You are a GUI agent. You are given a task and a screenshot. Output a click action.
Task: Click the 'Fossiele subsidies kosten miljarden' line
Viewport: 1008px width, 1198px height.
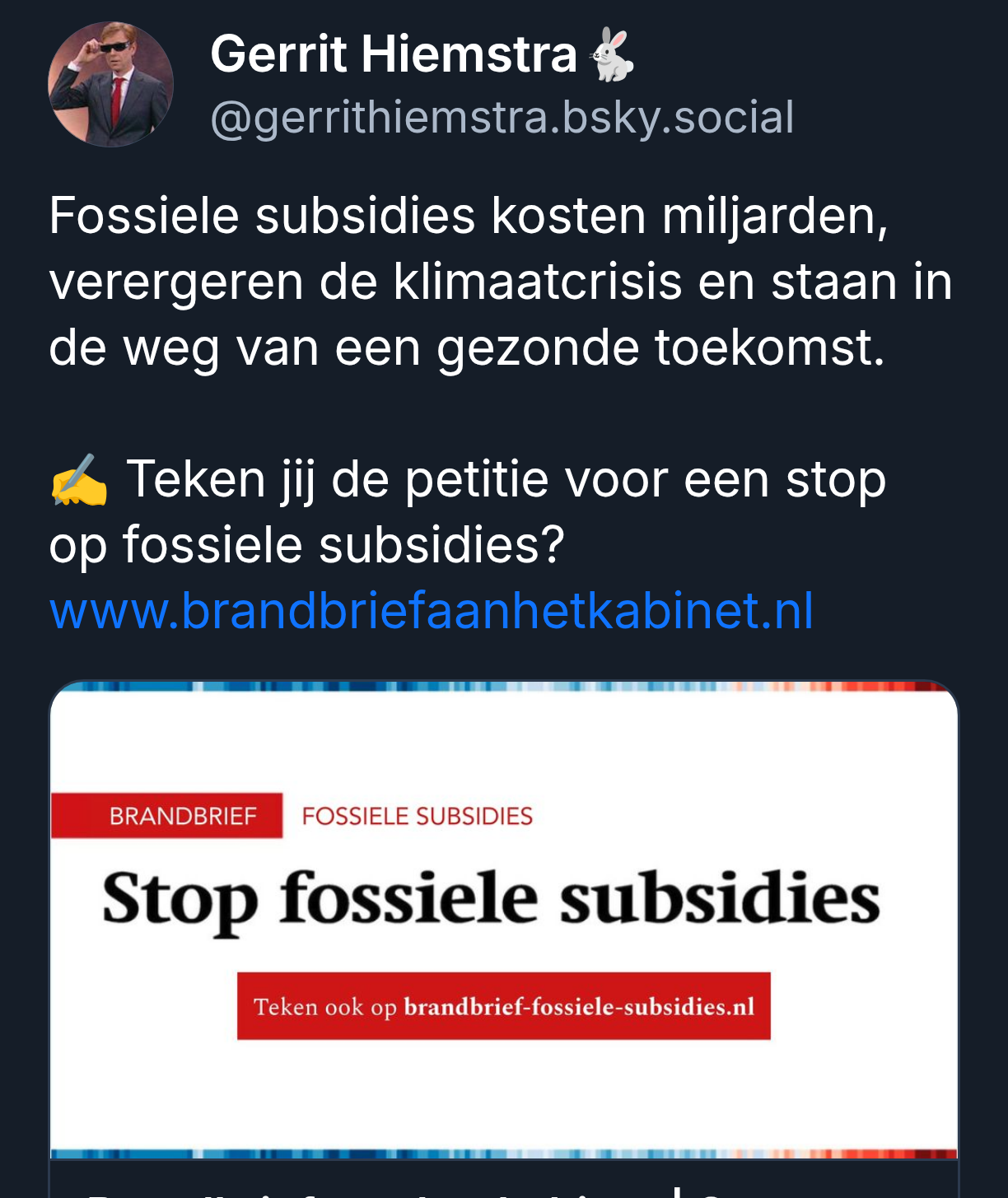pyautogui.click(x=469, y=216)
